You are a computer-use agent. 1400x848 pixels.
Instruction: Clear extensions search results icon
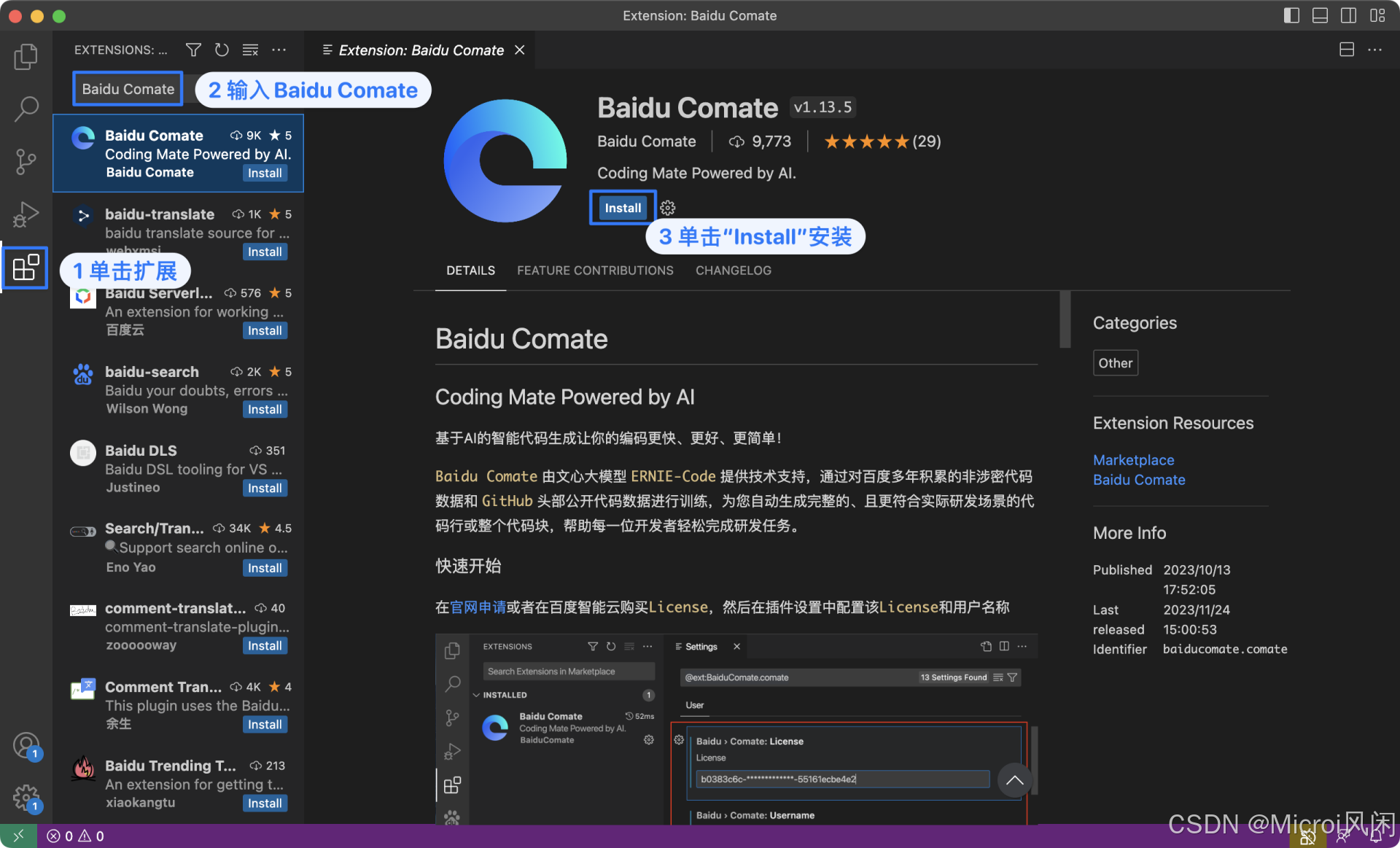pos(250,50)
